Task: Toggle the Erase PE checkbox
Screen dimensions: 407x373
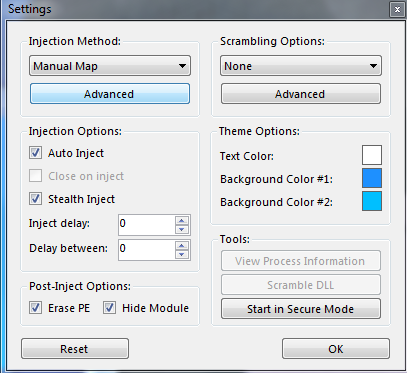Action: coord(35,308)
